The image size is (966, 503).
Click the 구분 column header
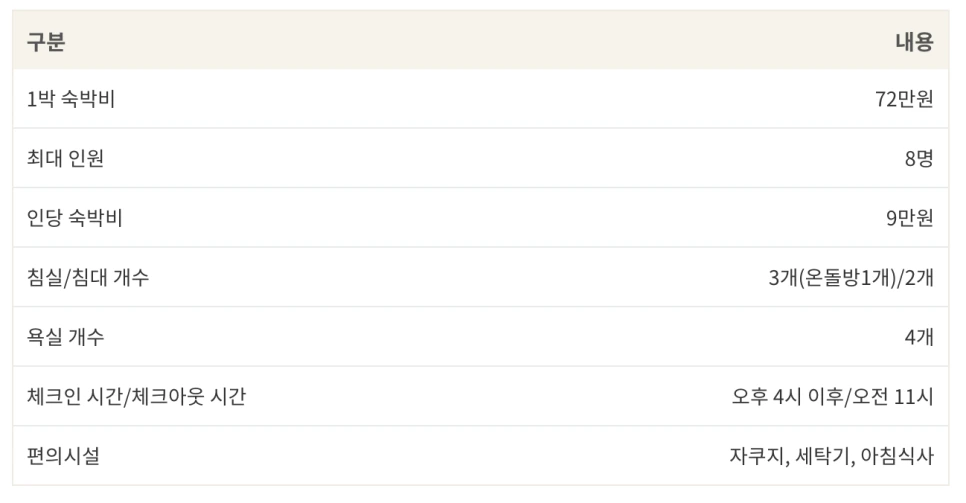pyautogui.click(x=46, y=41)
